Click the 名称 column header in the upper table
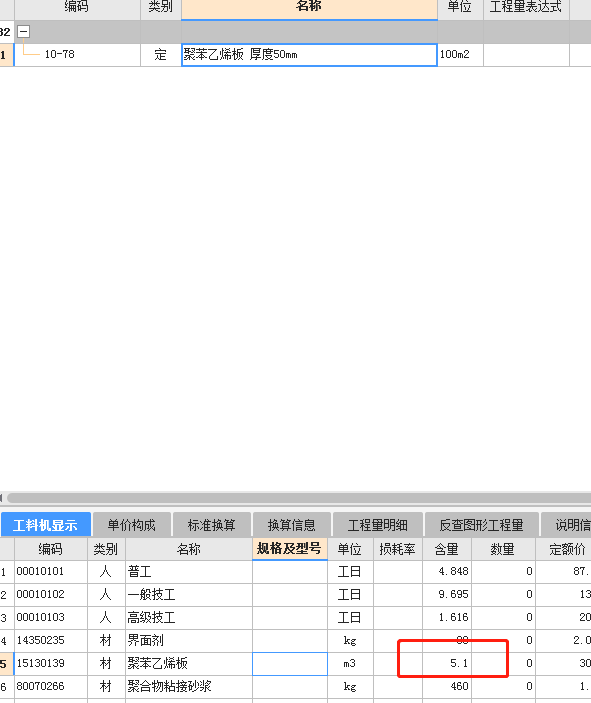 click(309, 8)
